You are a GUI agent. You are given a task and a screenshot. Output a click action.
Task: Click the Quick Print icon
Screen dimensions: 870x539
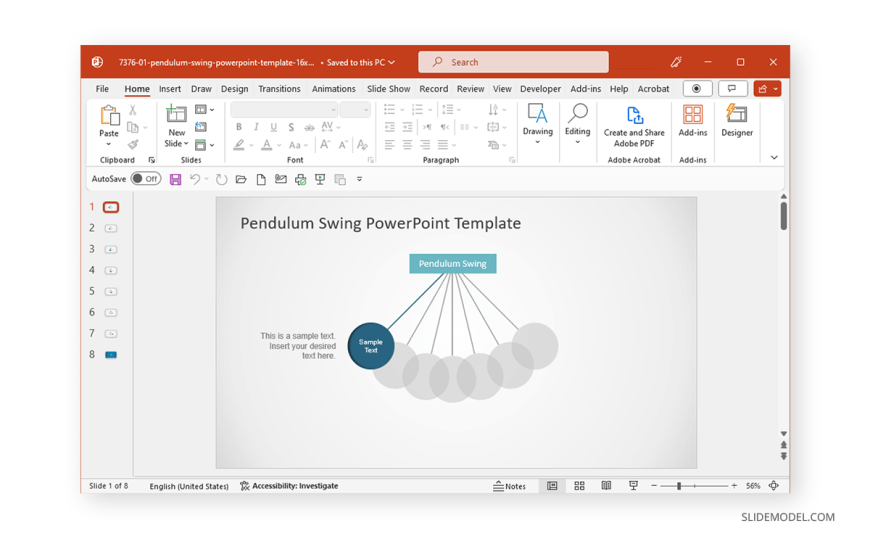click(x=301, y=179)
